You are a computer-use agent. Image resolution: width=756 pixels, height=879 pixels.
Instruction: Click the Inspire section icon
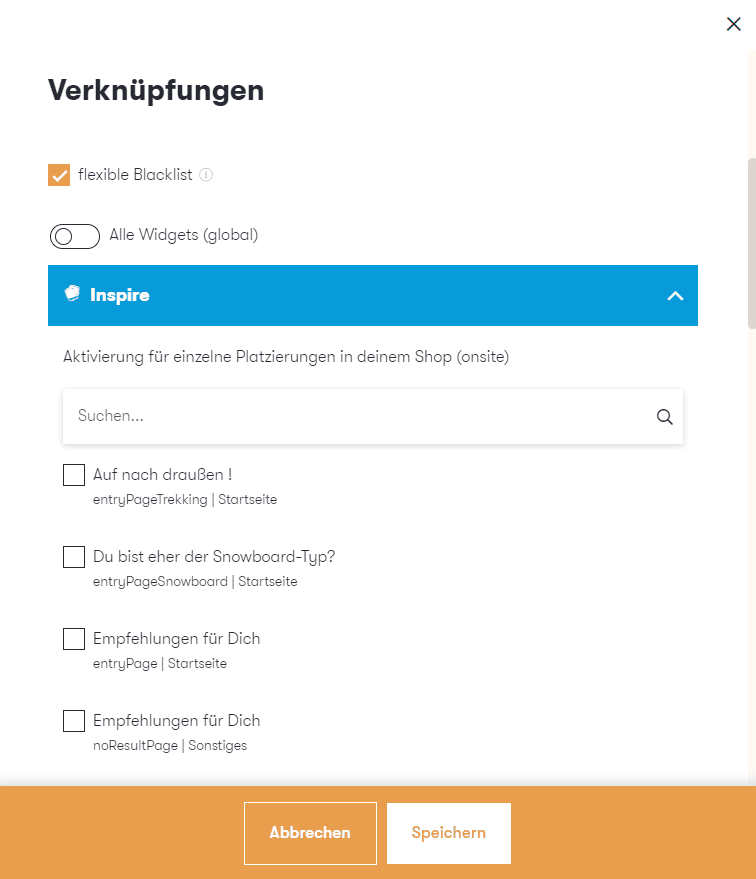point(72,294)
